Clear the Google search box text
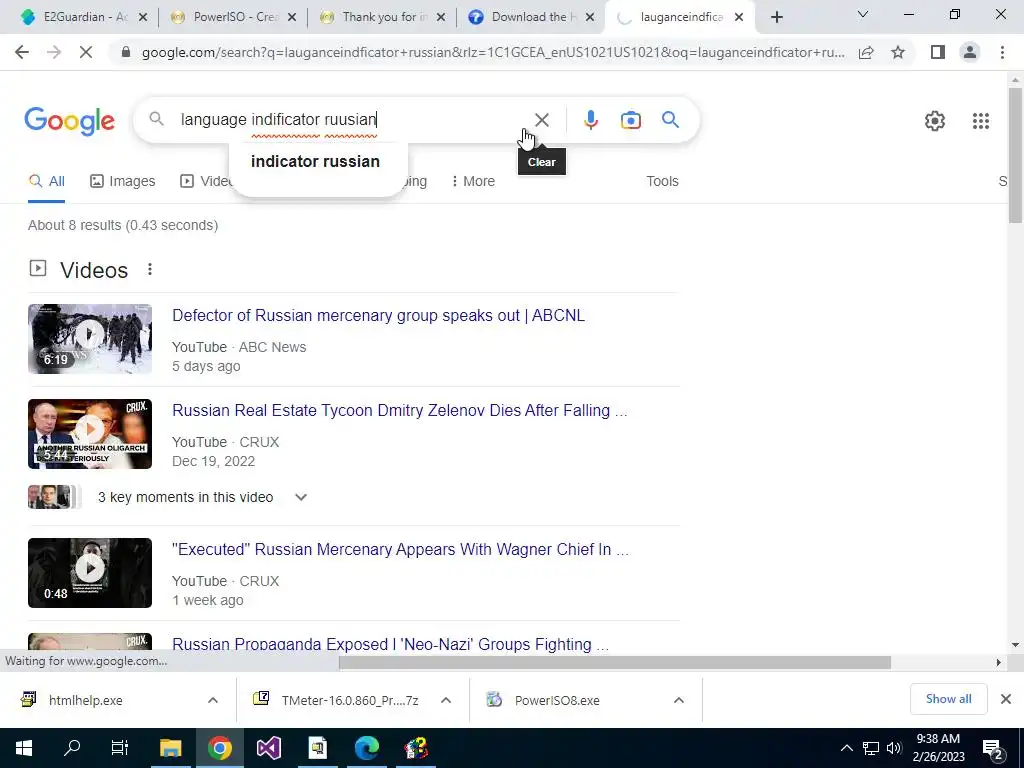1024x768 pixels. click(x=541, y=120)
